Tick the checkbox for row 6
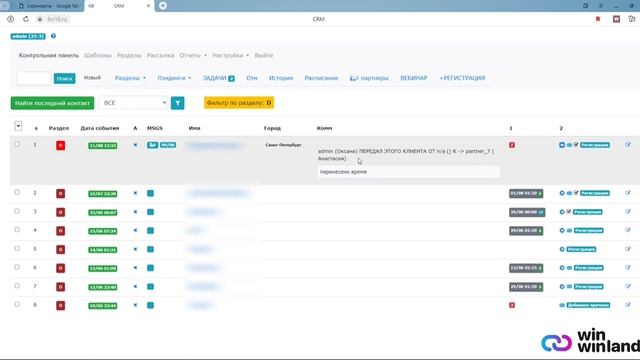 pyautogui.click(x=17, y=267)
